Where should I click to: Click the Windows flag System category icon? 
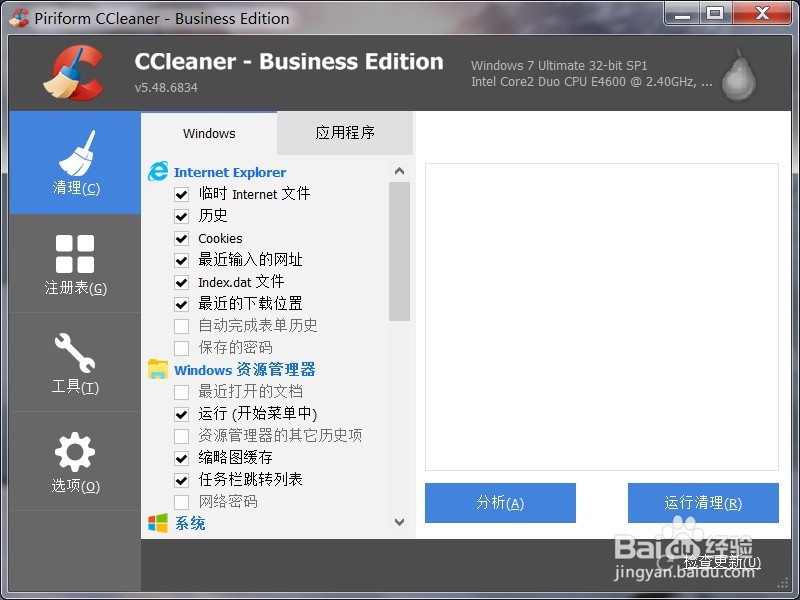[158, 523]
